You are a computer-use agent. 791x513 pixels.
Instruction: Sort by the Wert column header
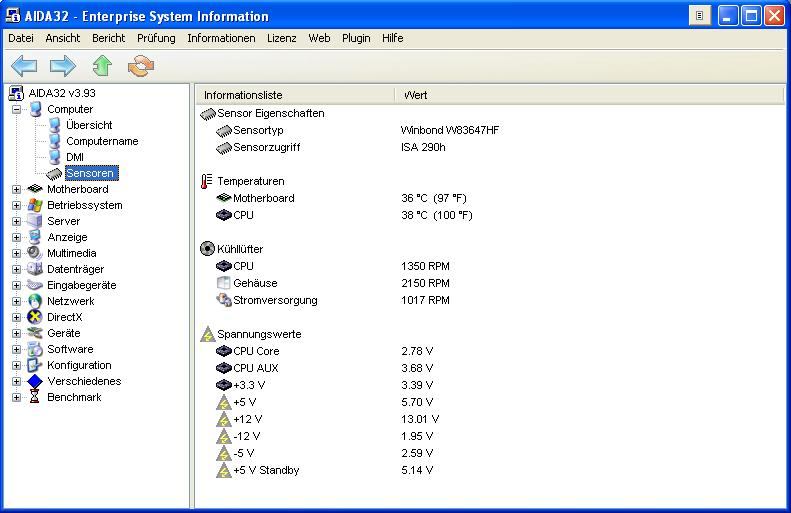click(589, 95)
